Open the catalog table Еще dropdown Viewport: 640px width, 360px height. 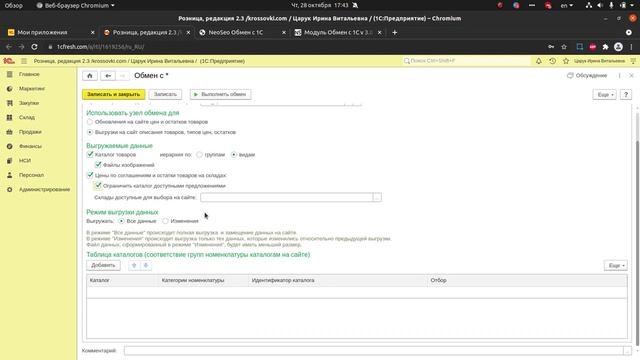[616, 266]
